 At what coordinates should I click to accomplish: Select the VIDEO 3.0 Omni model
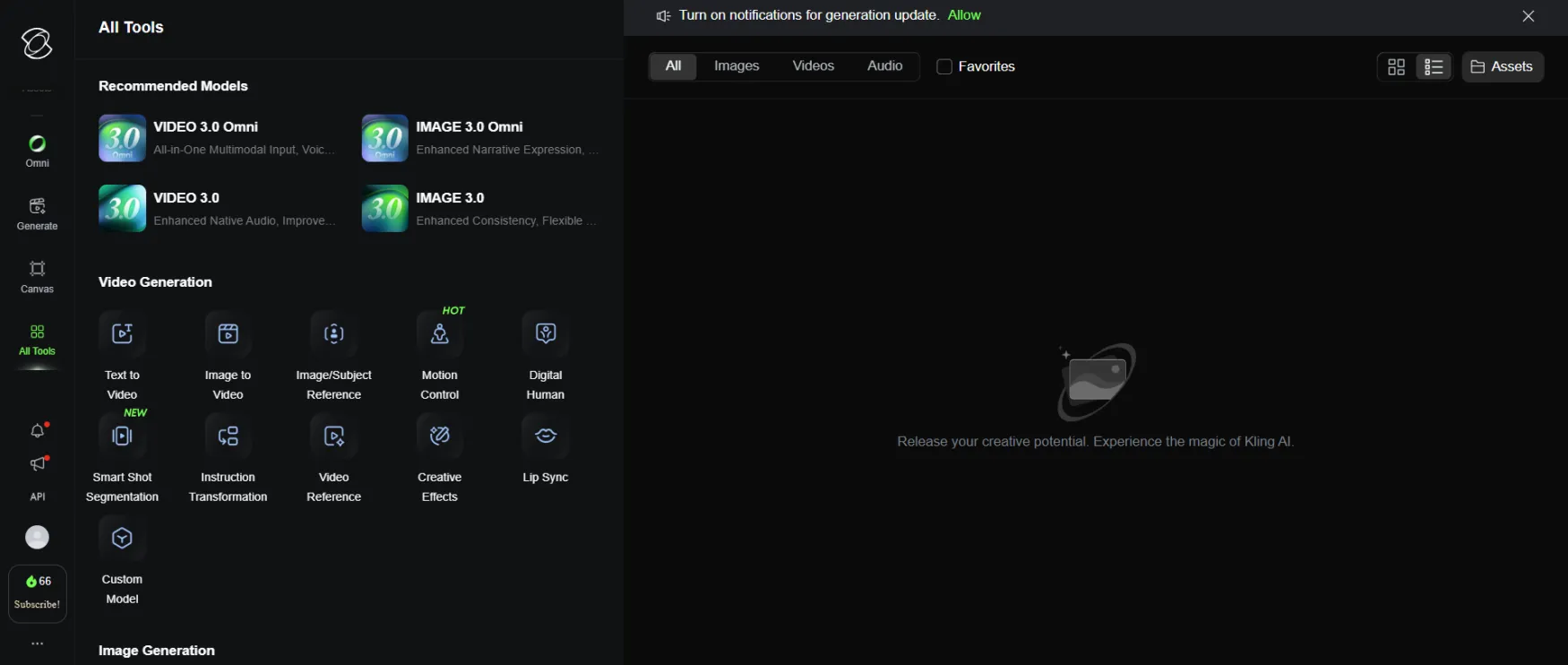pos(215,138)
